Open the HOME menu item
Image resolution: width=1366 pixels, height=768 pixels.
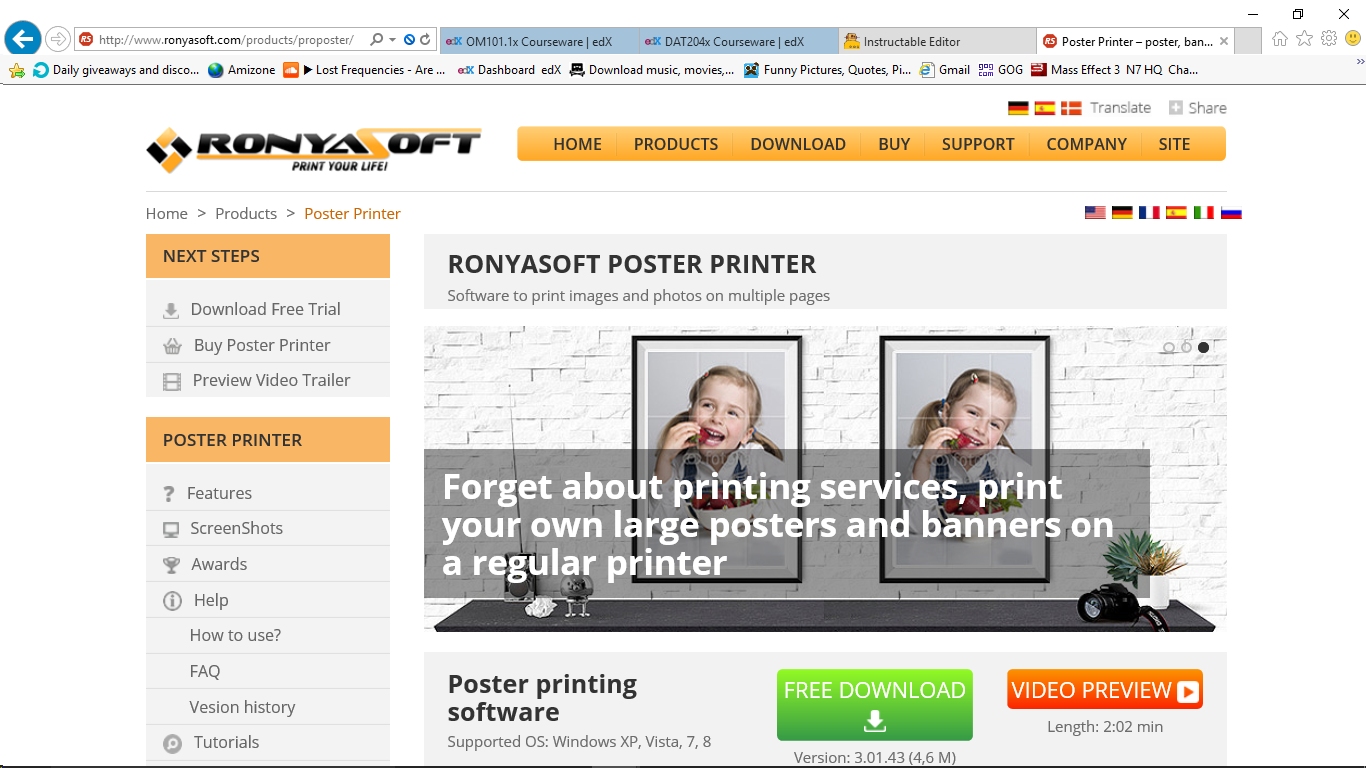(x=578, y=144)
